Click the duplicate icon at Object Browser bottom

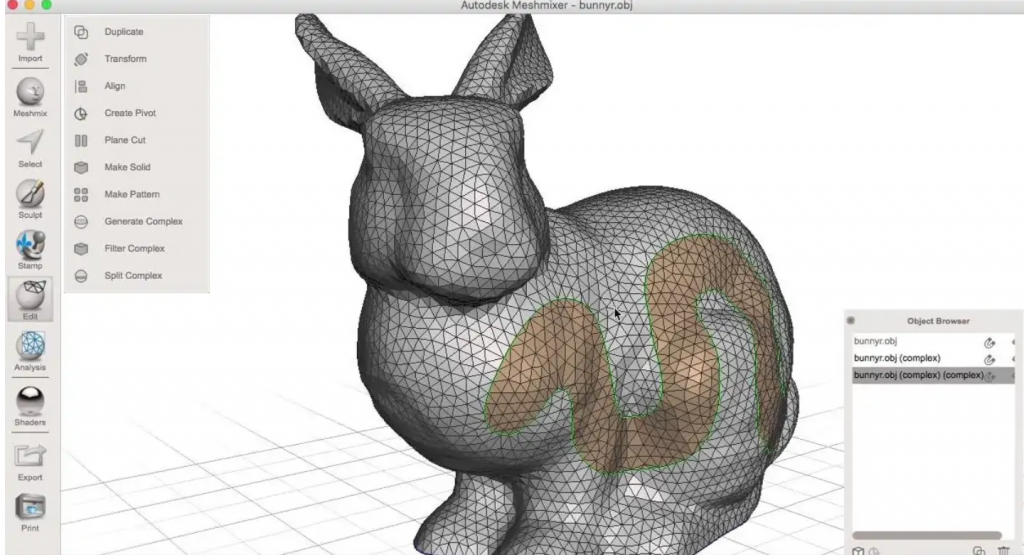pyautogui.click(x=978, y=551)
